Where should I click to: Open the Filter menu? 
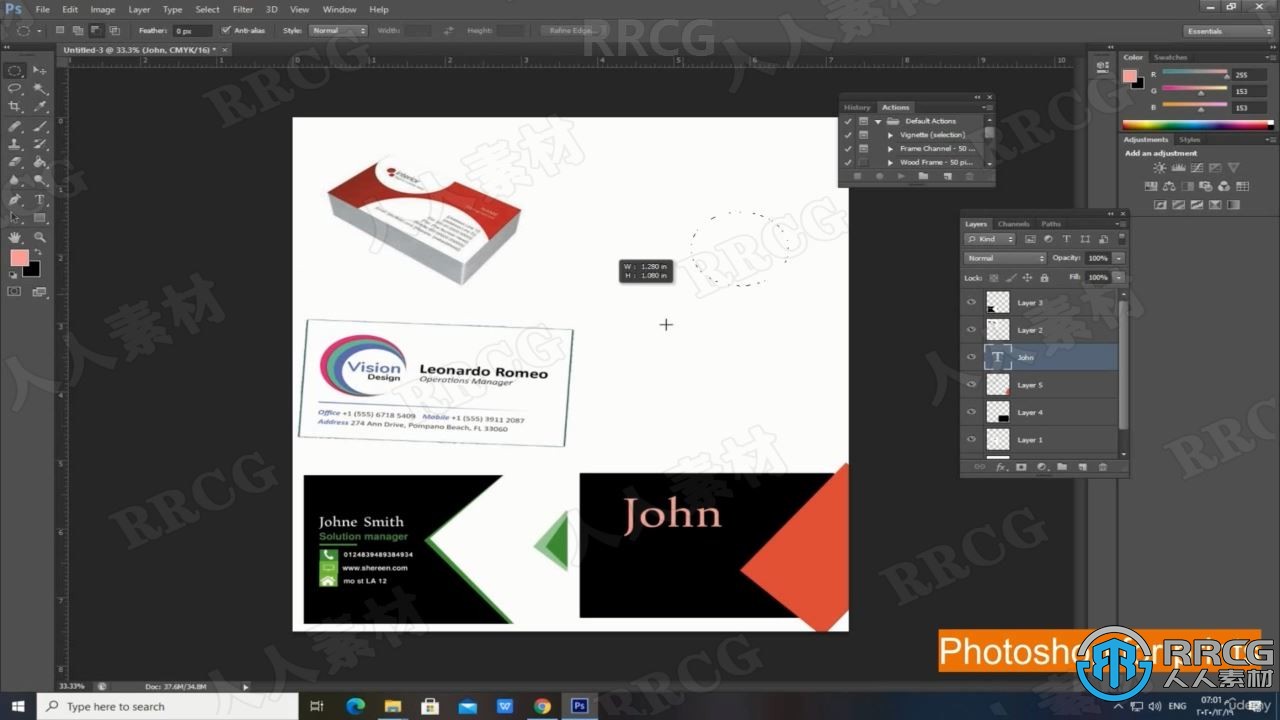pyautogui.click(x=243, y=9)
